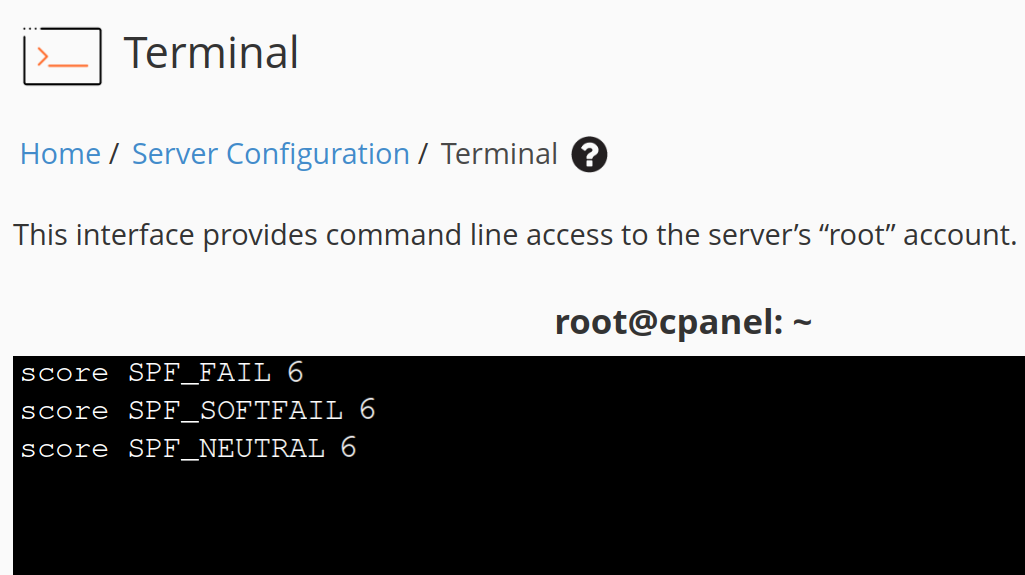Place the cursor on the SPF_NEUTRAL text
This screenshot has height=575, width=1025.
[226, 449]
